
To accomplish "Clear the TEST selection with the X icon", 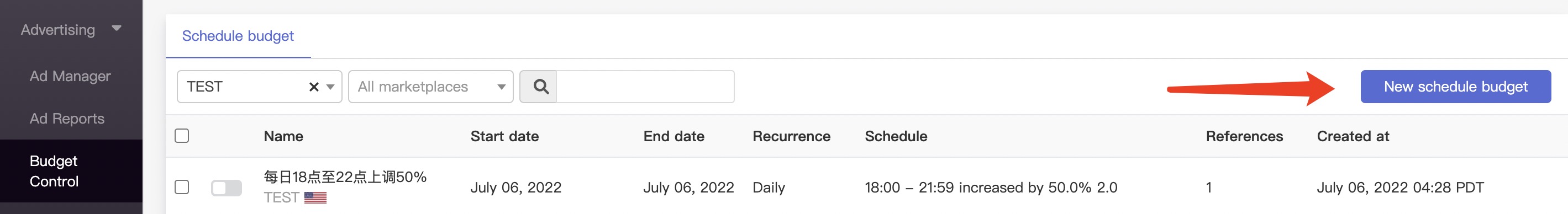I will [x=313, y=87].
